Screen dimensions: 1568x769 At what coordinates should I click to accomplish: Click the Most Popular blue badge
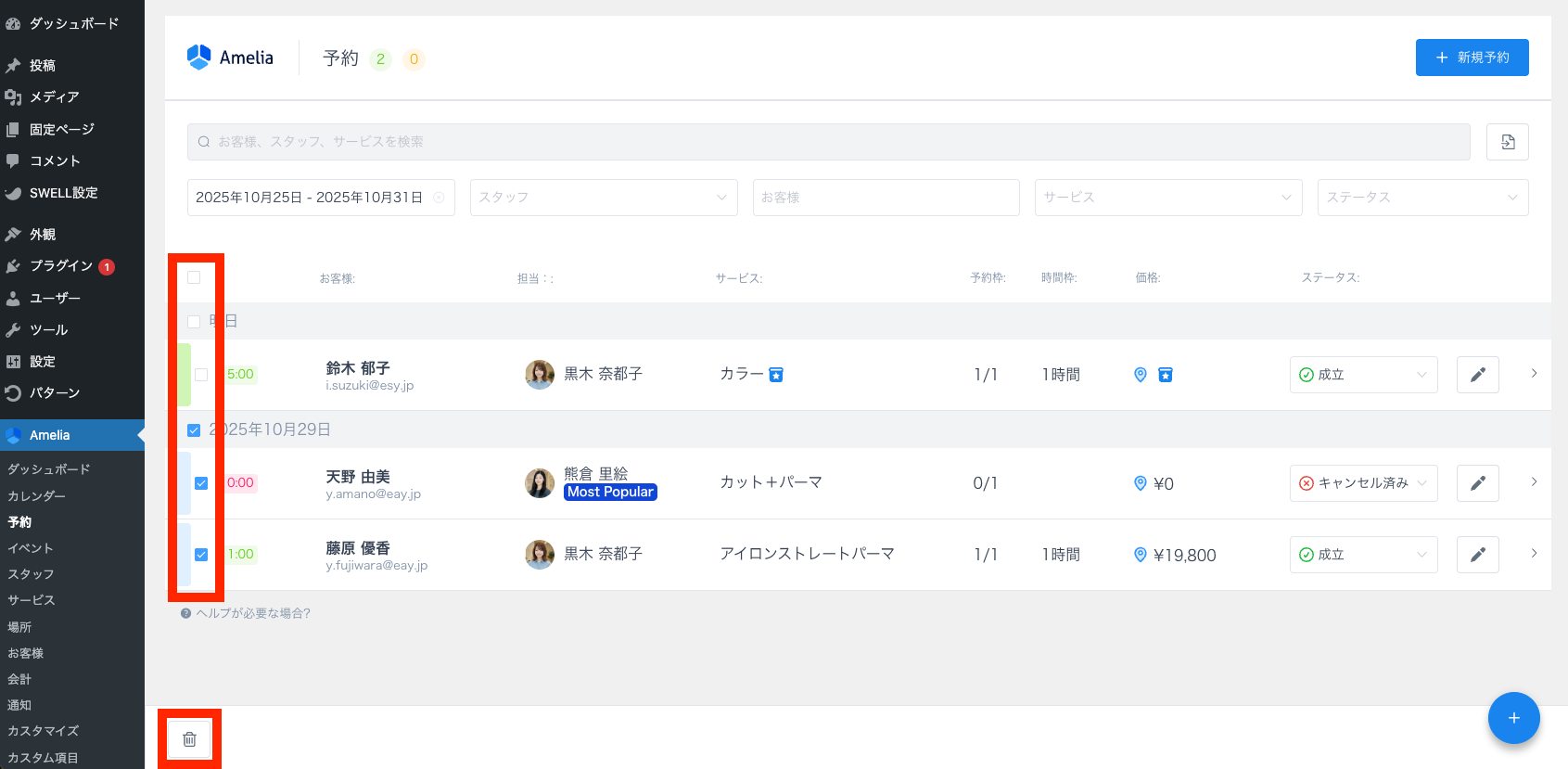pos(610,493)
